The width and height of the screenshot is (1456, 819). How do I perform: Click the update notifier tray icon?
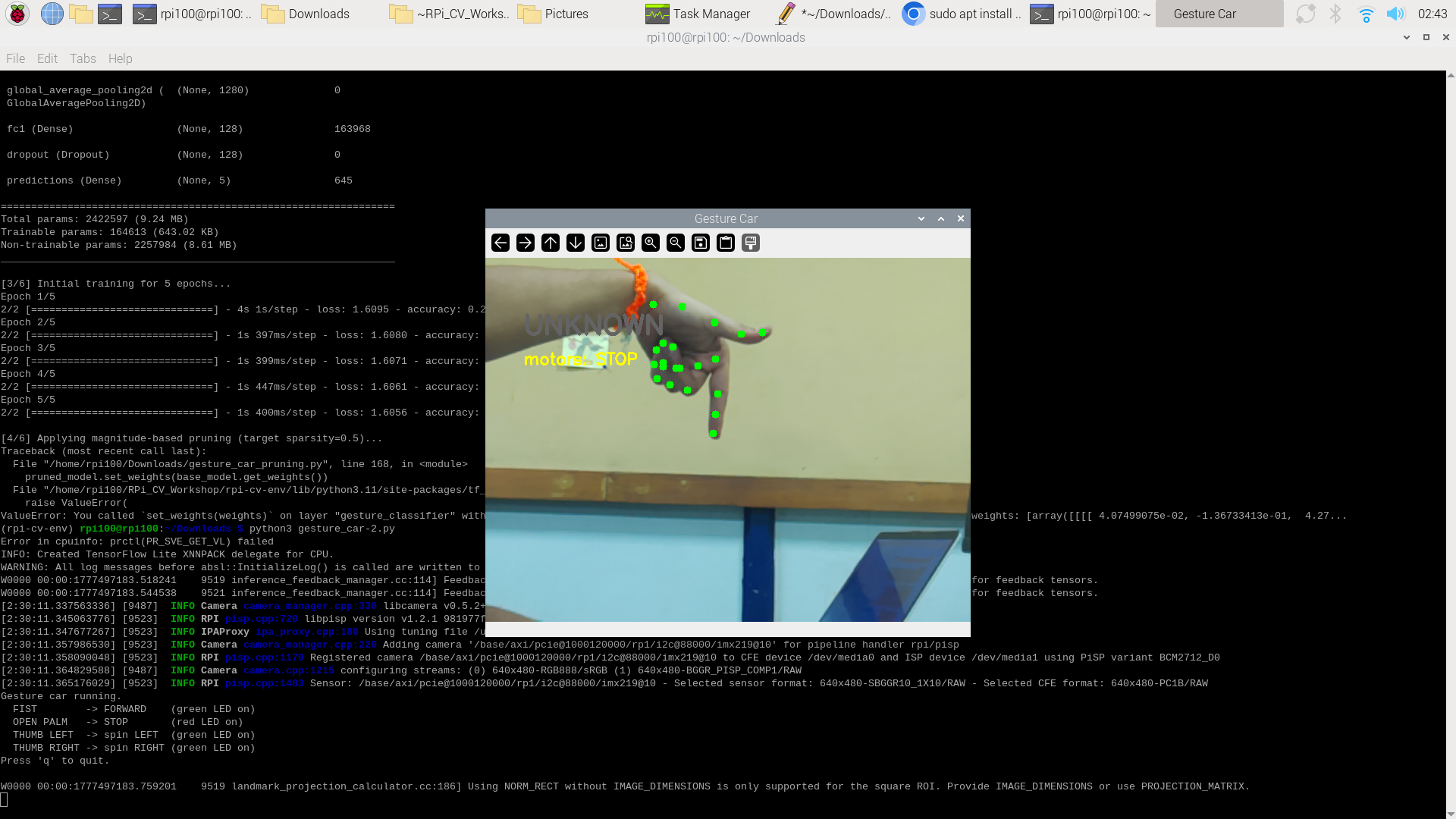click(1305, 14)
